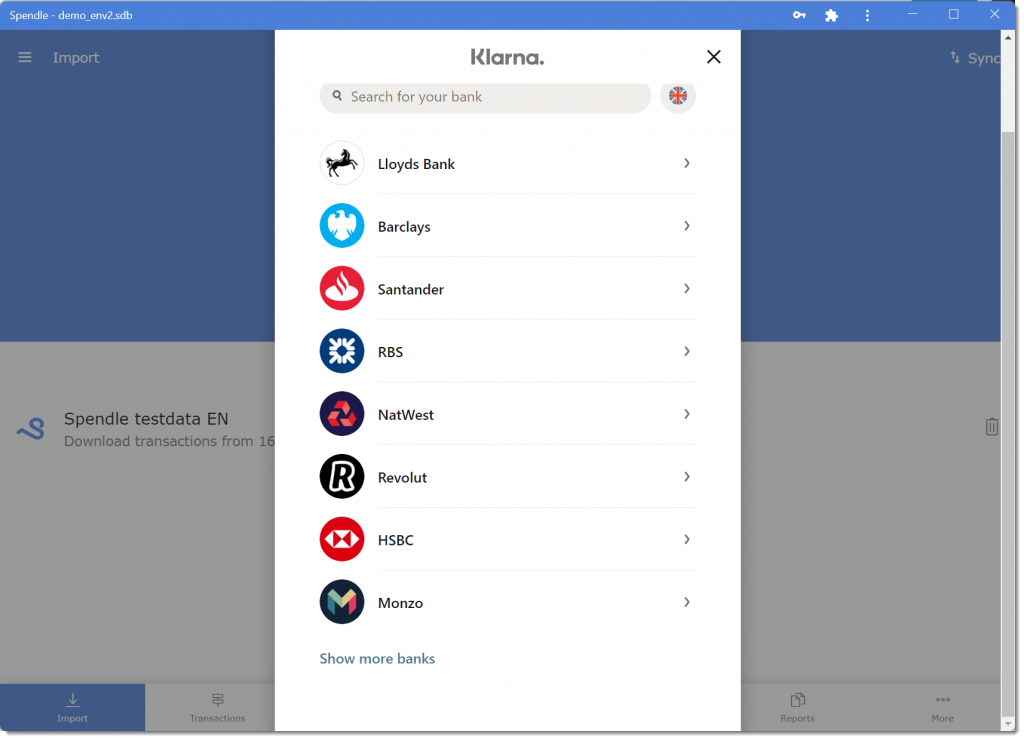Screen dimensions: 1024x740
Task: Select the Barclays label
Action: tap(404, 227)
